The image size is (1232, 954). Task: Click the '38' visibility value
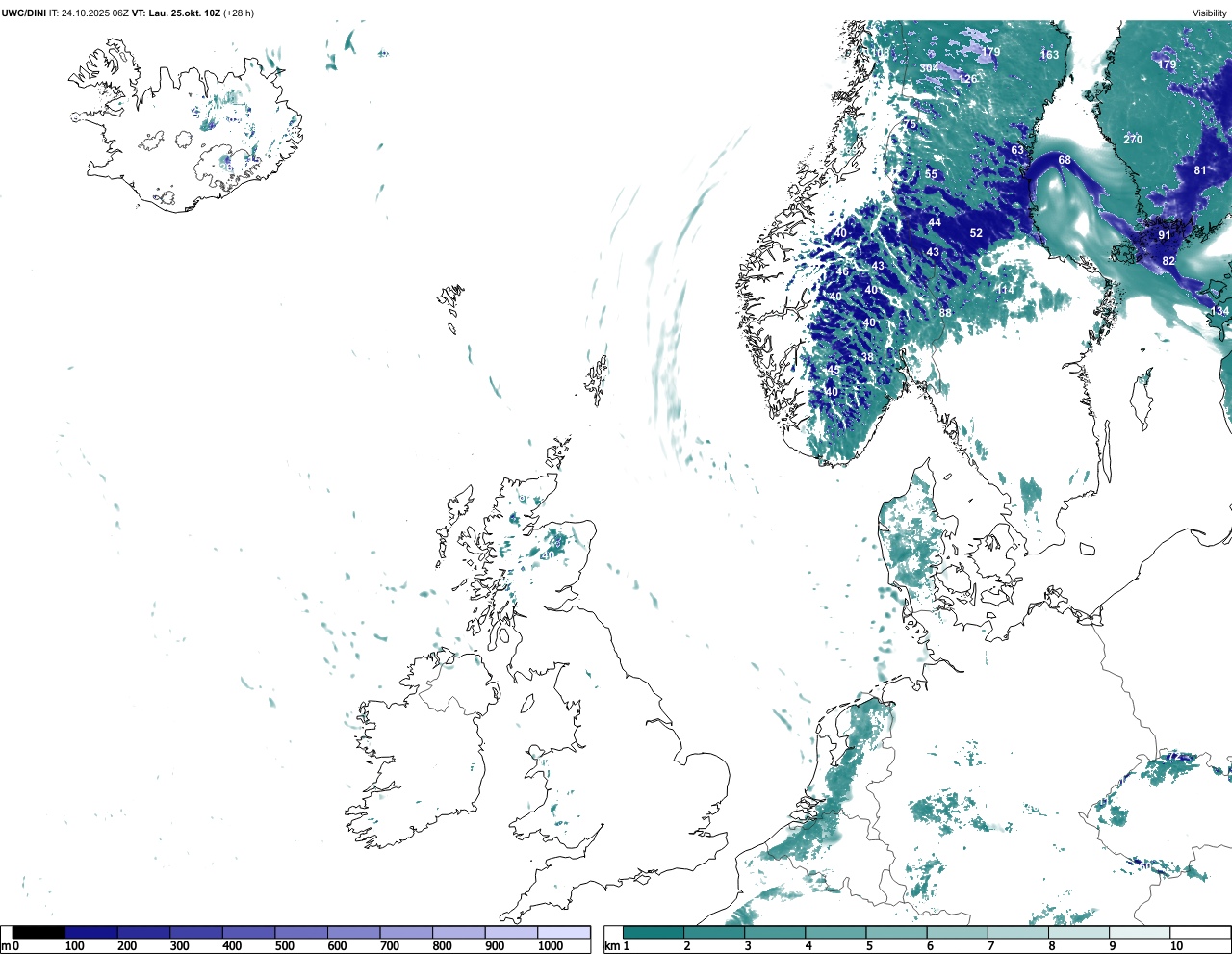click(867, 357)
